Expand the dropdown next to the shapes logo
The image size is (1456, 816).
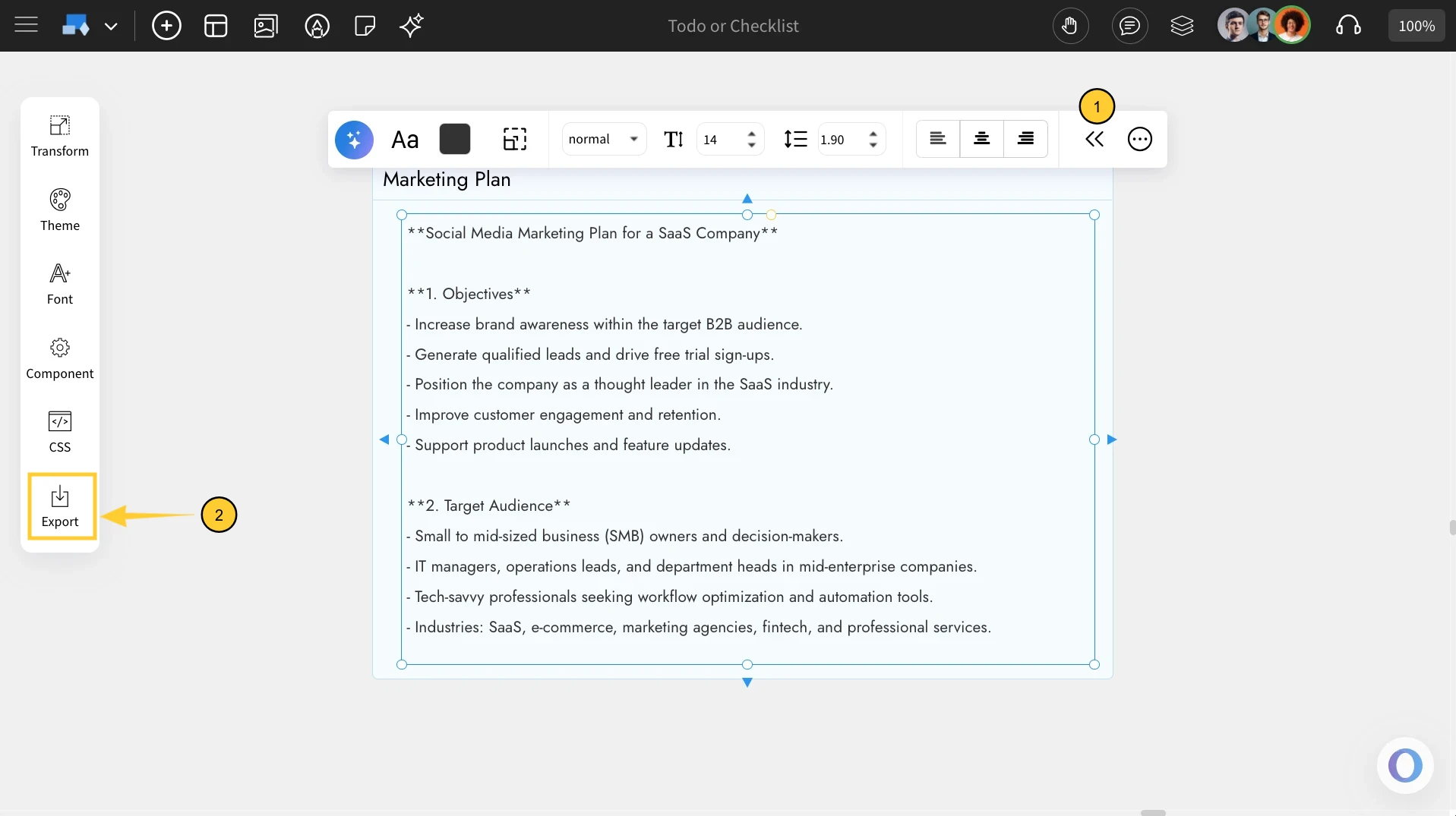pyautogui.click(x=112, y=25)
